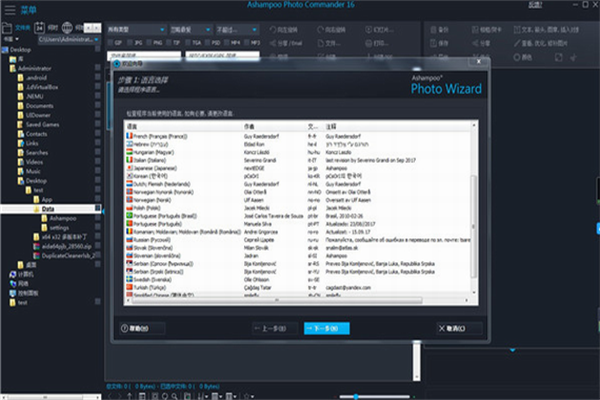Enable the JPG file type checkbox
The image size is (600, 400).
[x=130, y=43]
